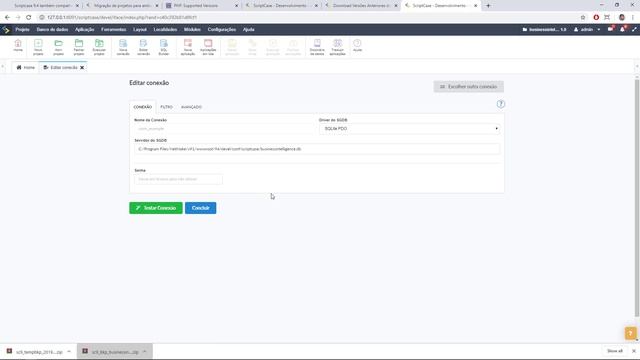Open Chrome's three-dot menu

633,18
